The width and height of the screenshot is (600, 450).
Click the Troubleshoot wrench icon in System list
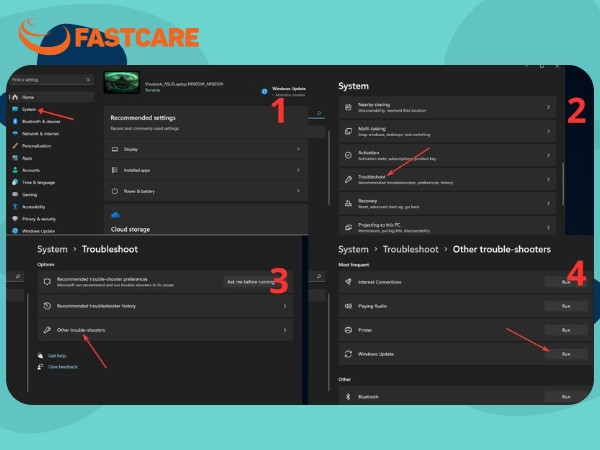coord(348,179)
